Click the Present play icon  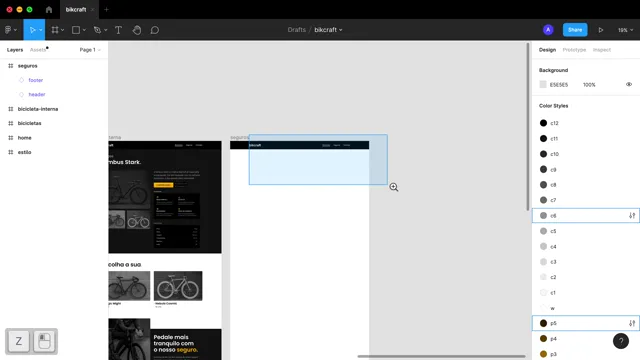click(x=601, y=30)
